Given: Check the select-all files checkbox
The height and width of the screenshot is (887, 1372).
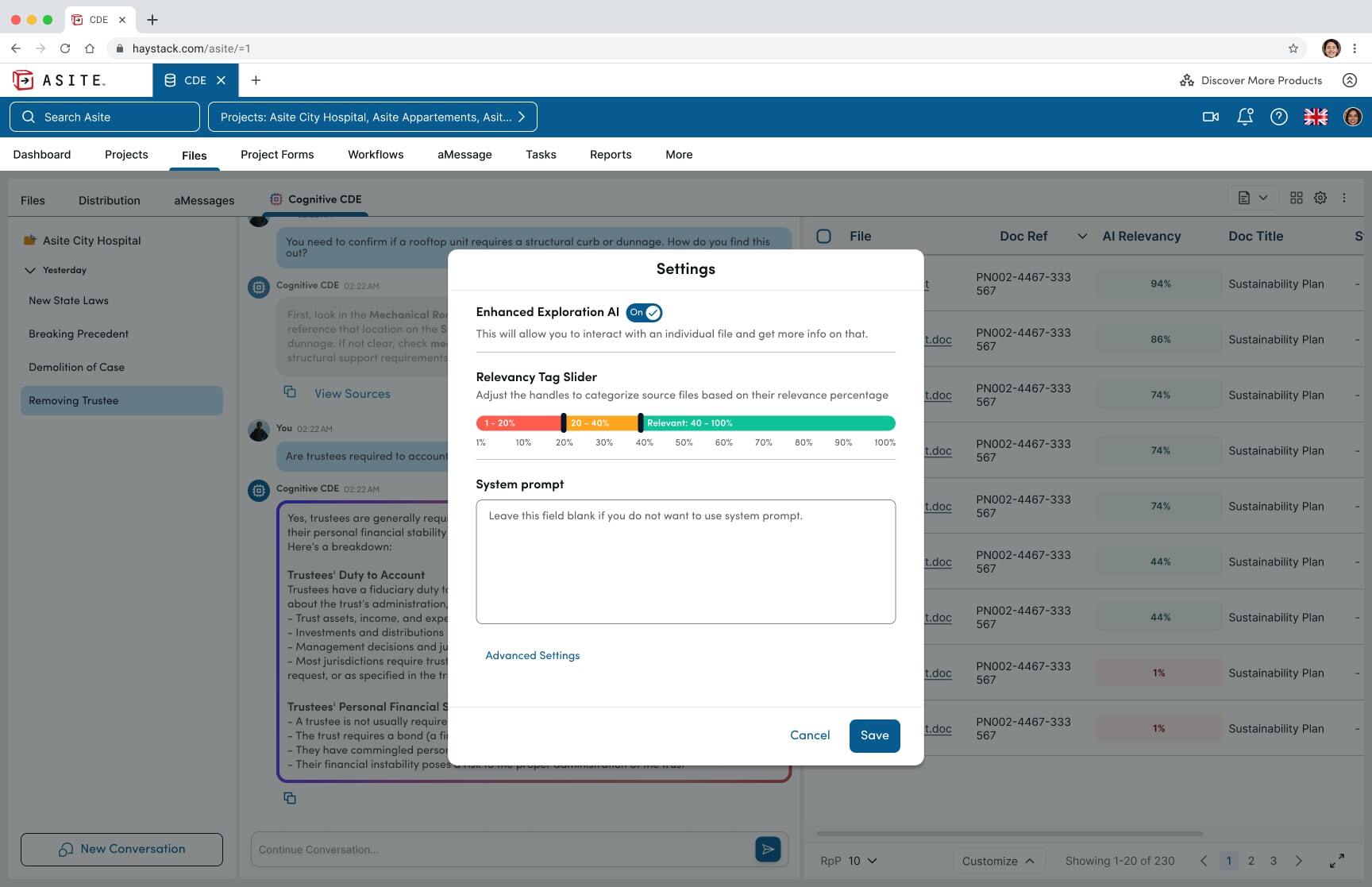Looking at the screenshot, I should (x=824, y=236).
